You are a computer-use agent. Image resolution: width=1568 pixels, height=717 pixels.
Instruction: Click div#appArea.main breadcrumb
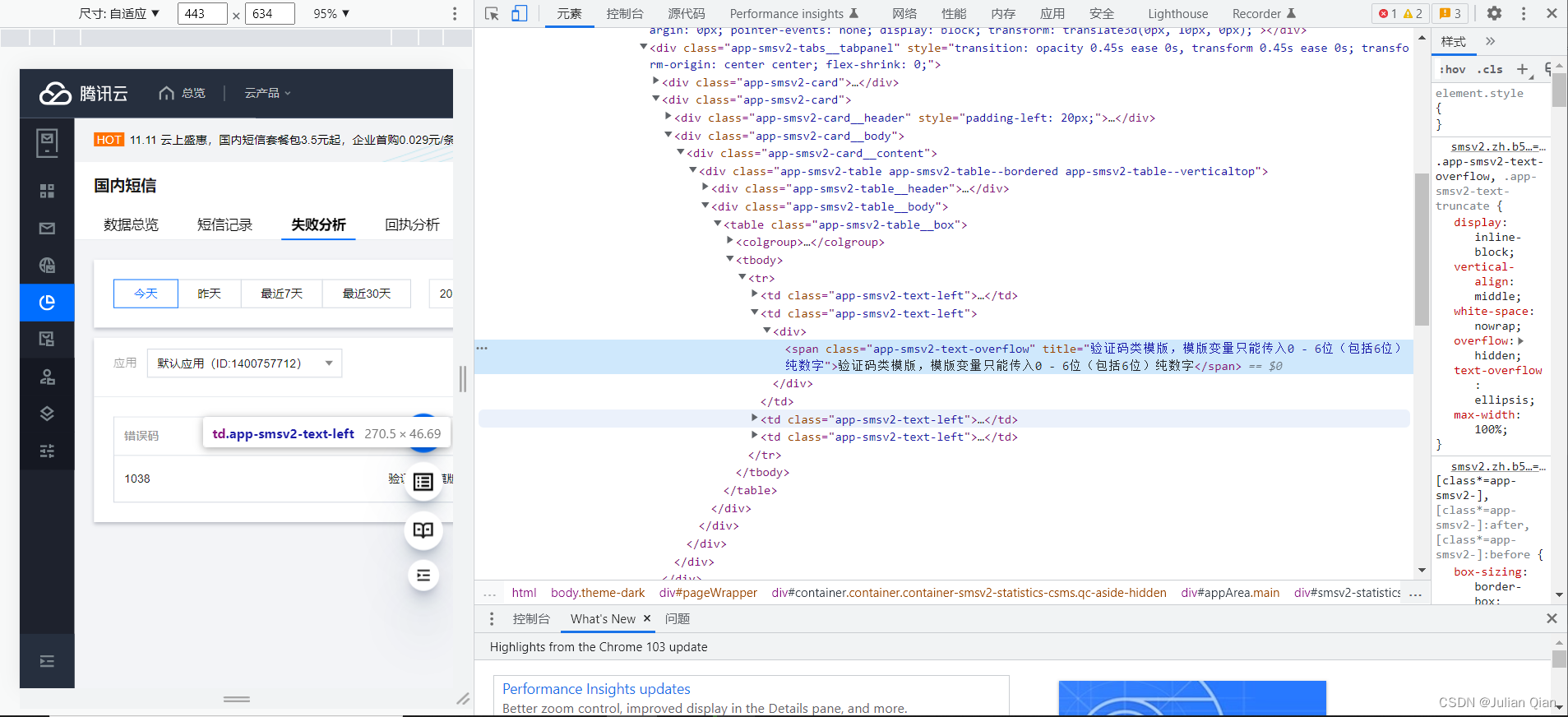pos(1230,593)
